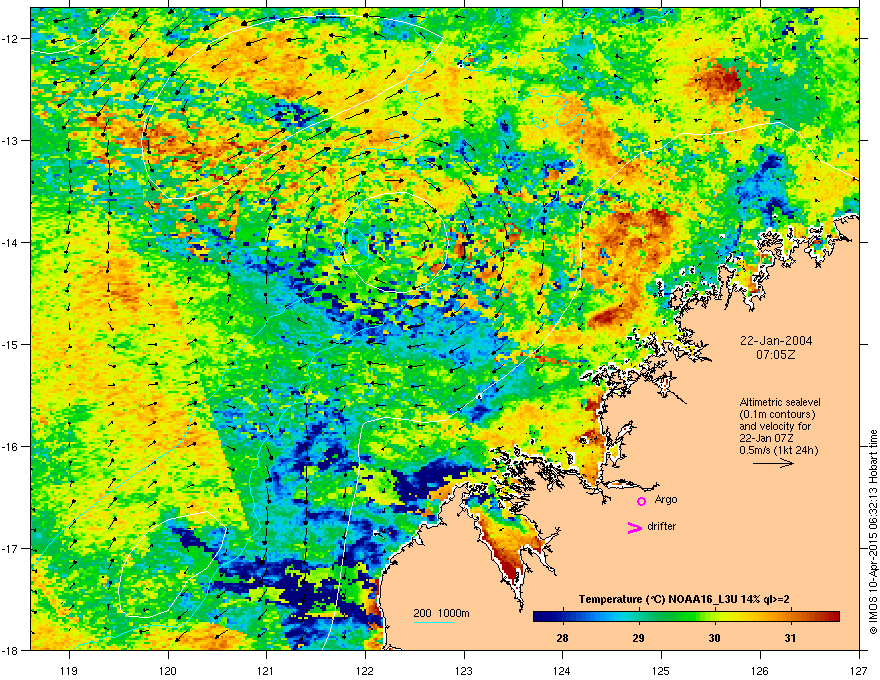Click latitude axis label -17
The width and height of the screenshot is (880, 680).
10,548
